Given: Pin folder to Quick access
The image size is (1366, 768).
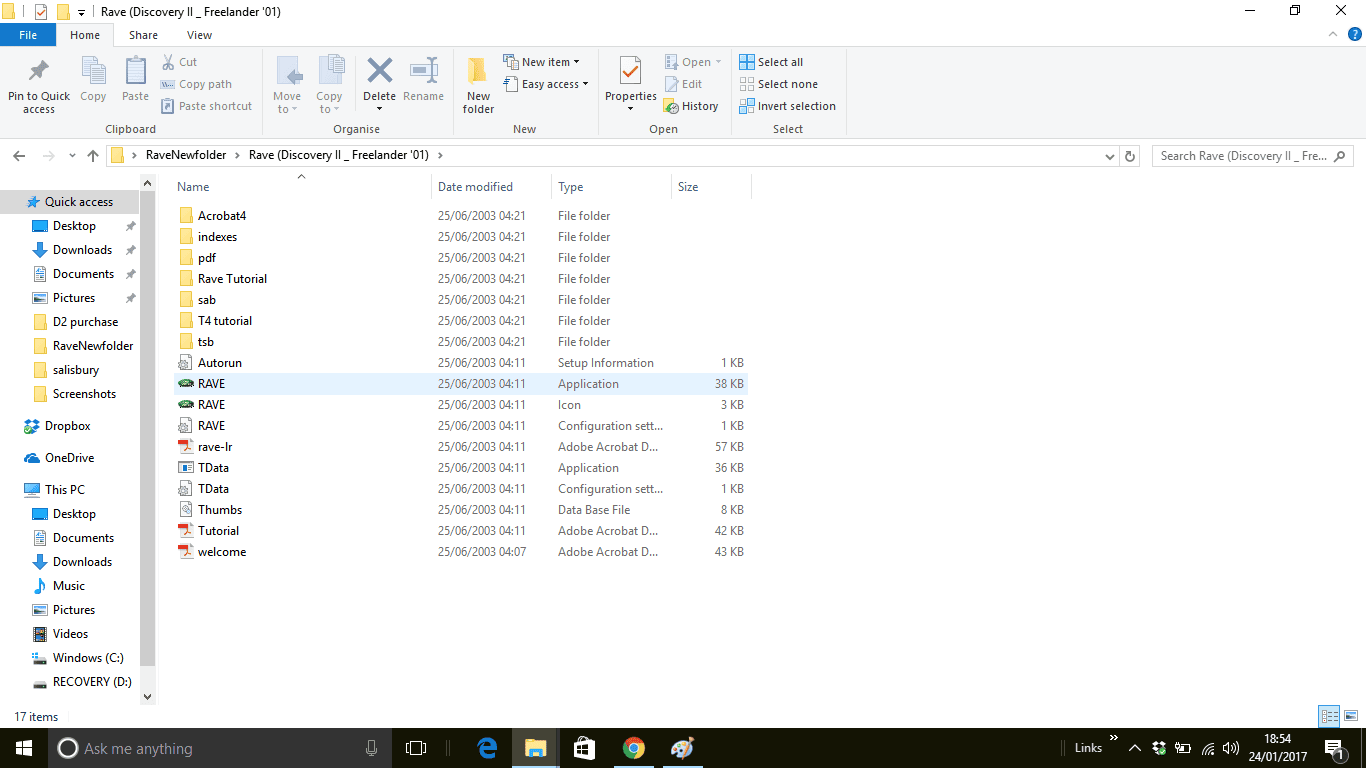Looking at the screenshot, I should pos(39,86).
